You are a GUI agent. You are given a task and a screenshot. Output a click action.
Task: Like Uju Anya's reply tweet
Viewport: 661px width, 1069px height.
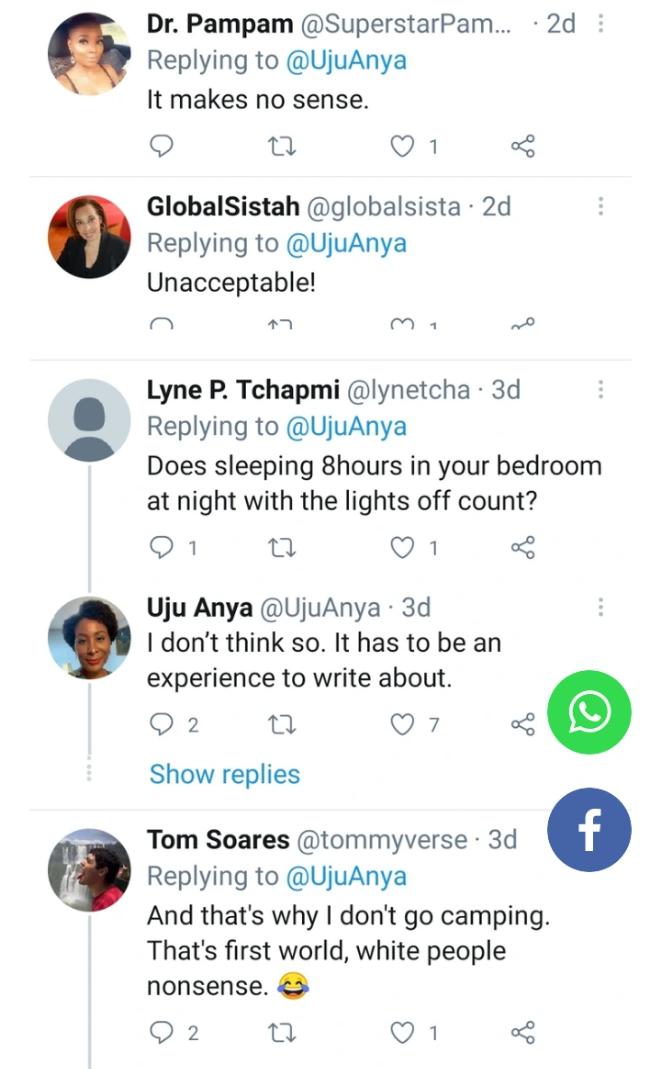(x=402, y=725)
